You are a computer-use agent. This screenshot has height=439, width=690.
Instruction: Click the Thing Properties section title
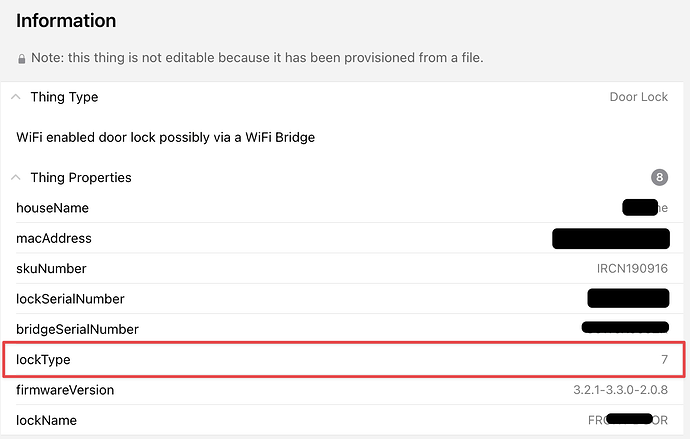coord(81,177)
